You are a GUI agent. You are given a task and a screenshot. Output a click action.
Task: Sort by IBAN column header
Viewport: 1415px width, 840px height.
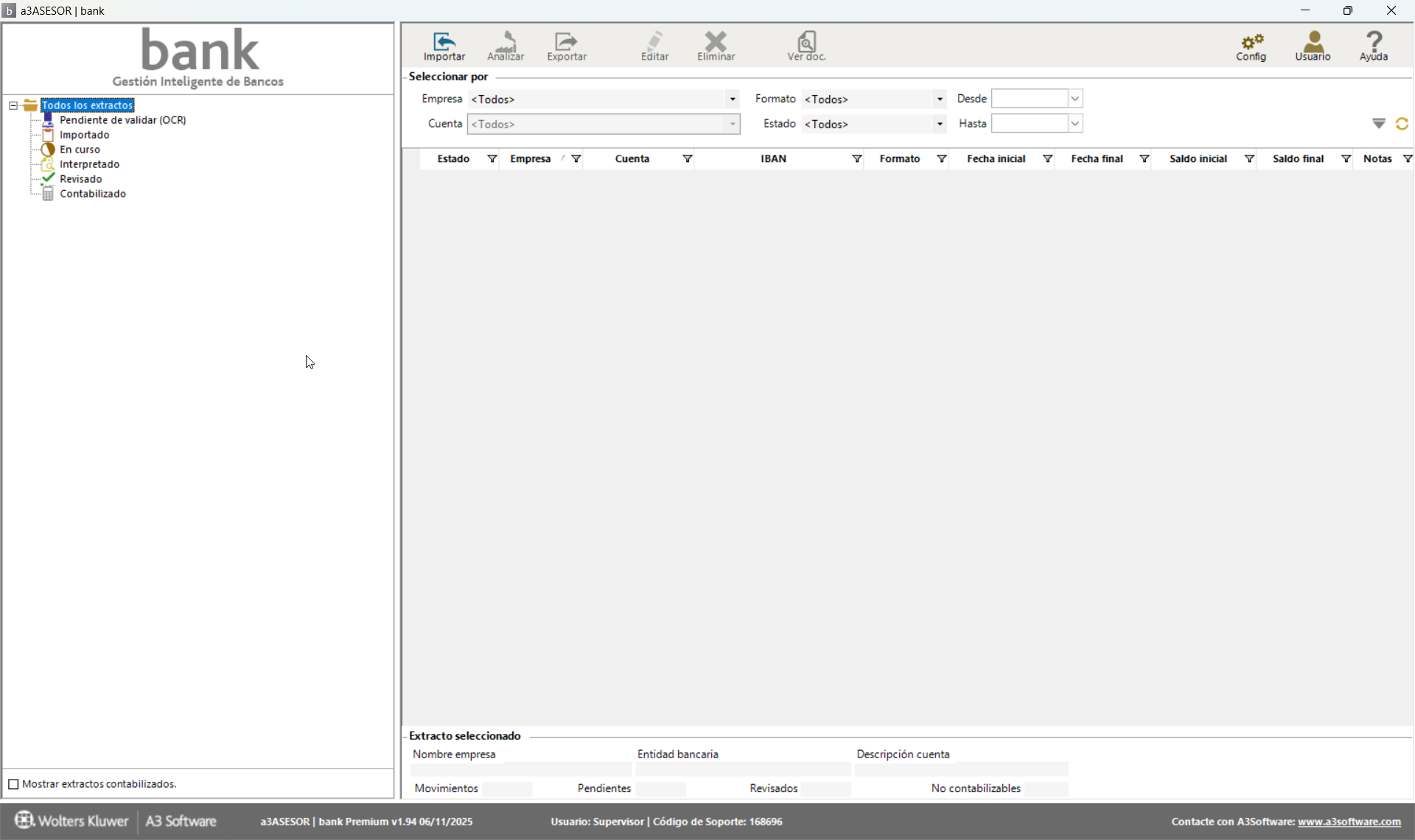tap(773, 159)
